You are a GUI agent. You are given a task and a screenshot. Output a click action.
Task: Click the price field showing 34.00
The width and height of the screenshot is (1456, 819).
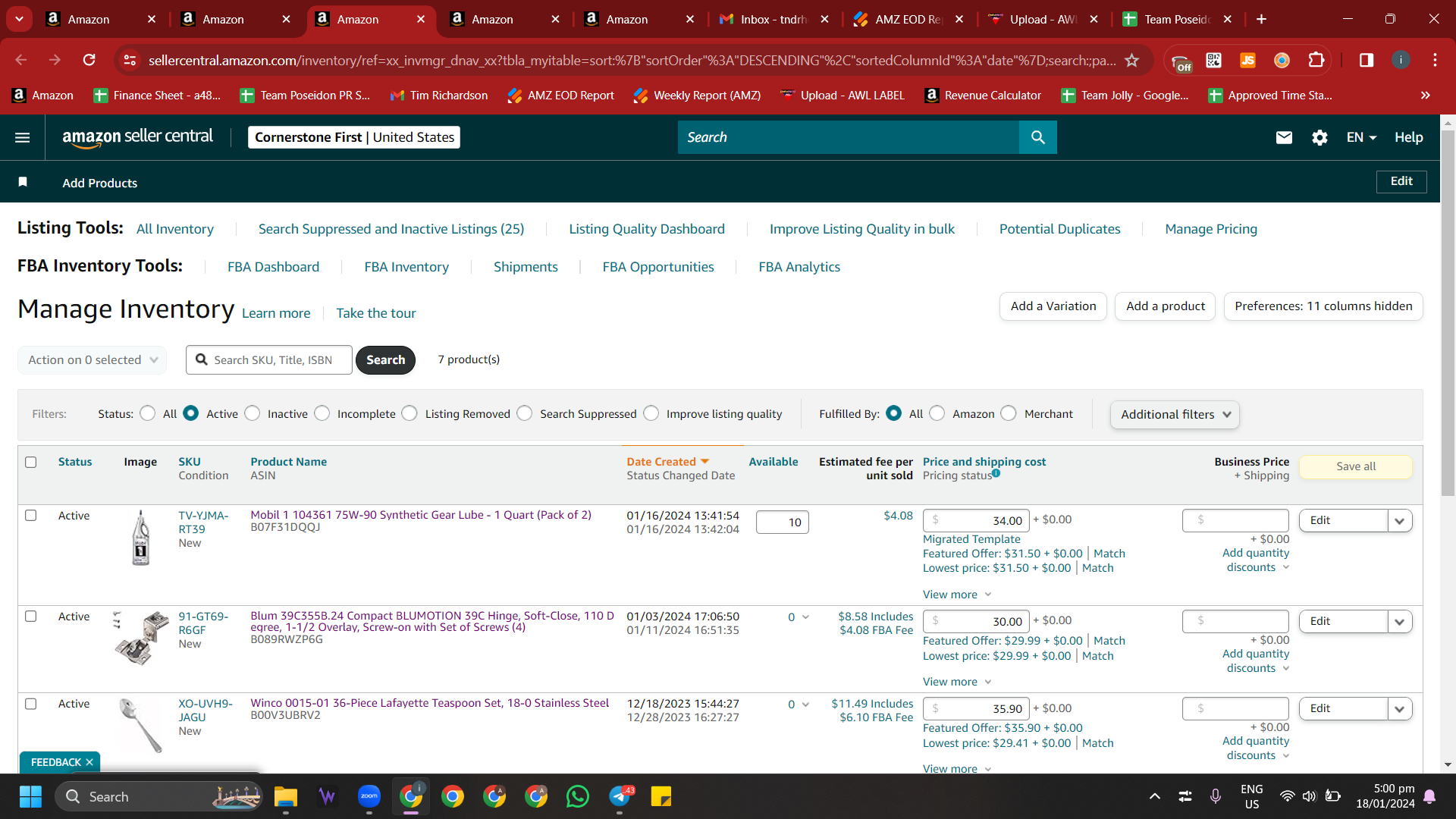[977, 520]
